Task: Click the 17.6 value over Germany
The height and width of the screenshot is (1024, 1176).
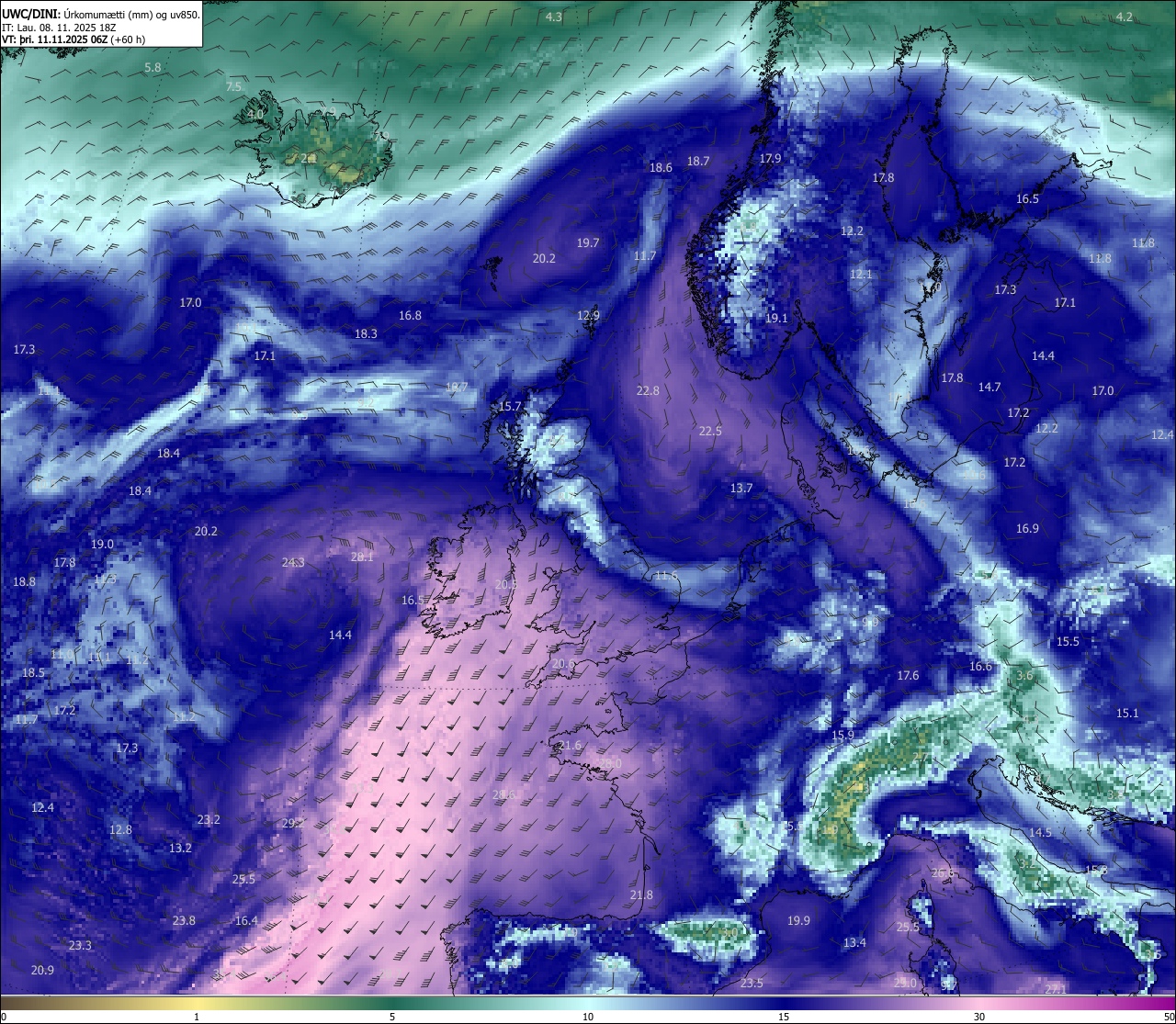Action: 908,676
